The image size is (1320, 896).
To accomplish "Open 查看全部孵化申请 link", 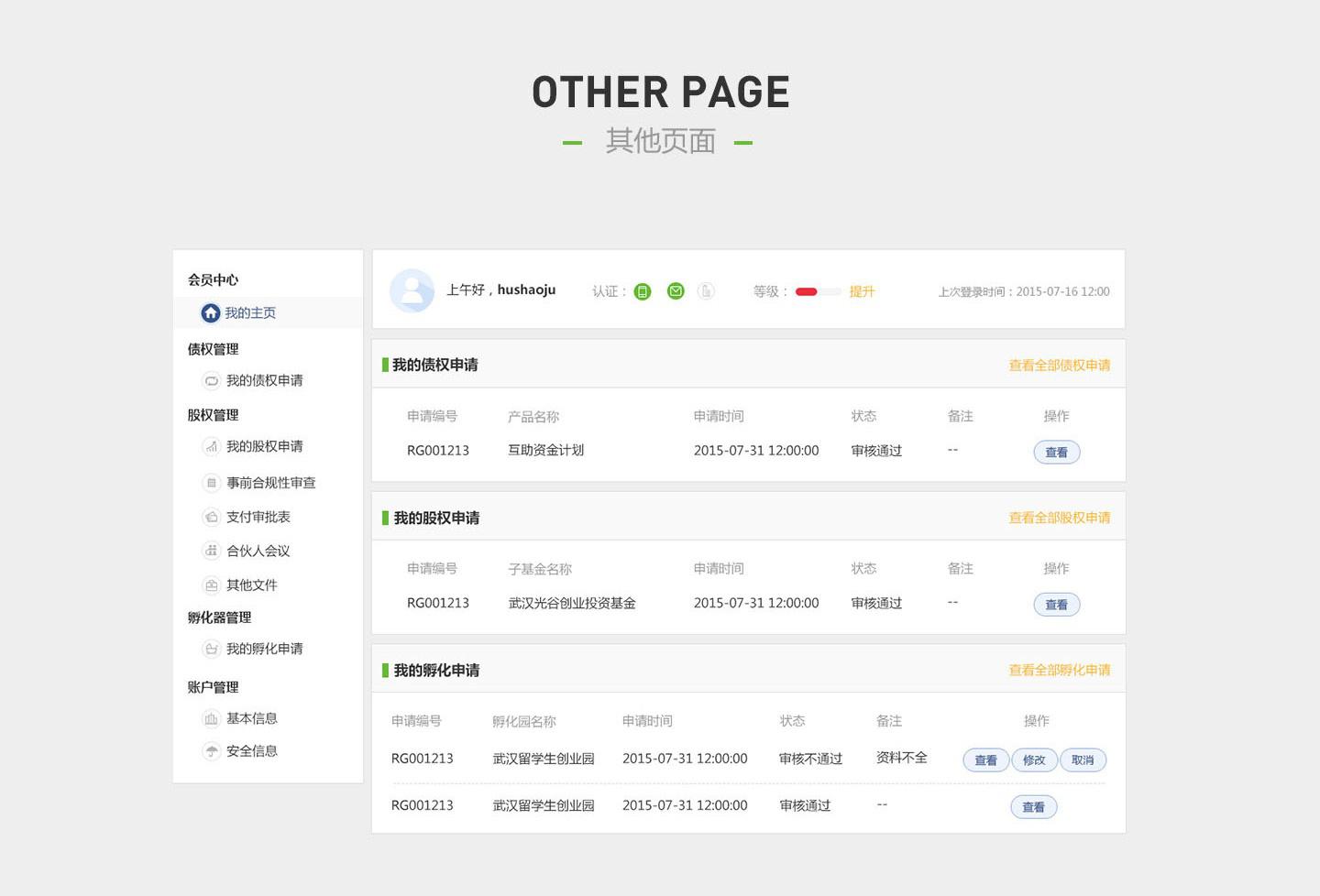I will click(1059, 671).
